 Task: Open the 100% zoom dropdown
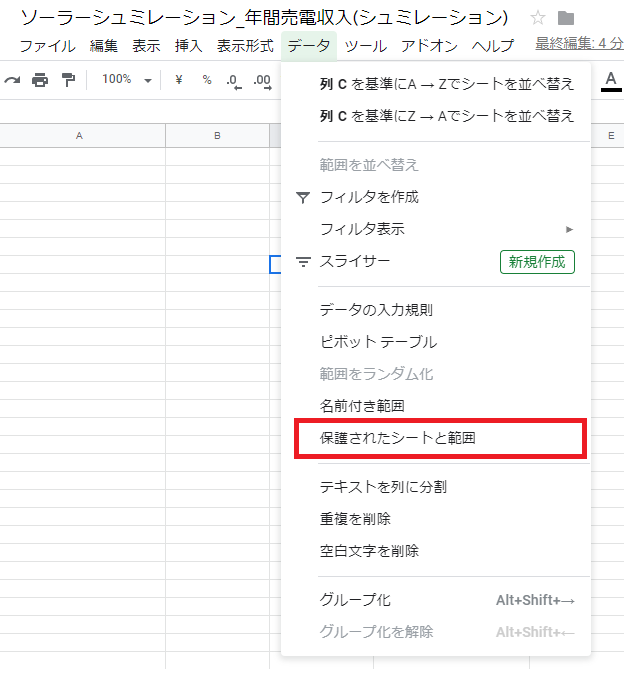click(x=127, y=80)
